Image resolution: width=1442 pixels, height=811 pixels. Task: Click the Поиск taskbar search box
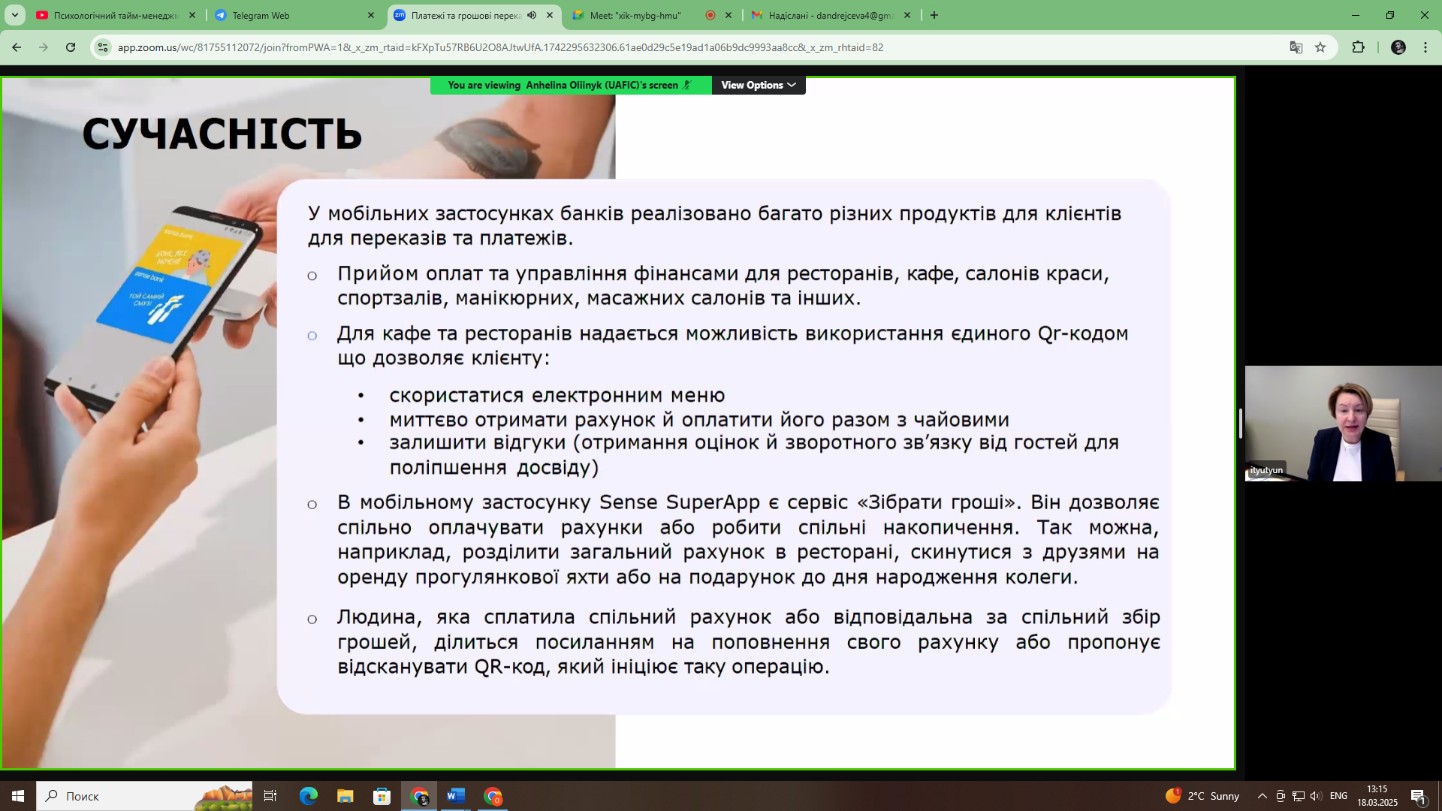[x=145, y=796]
